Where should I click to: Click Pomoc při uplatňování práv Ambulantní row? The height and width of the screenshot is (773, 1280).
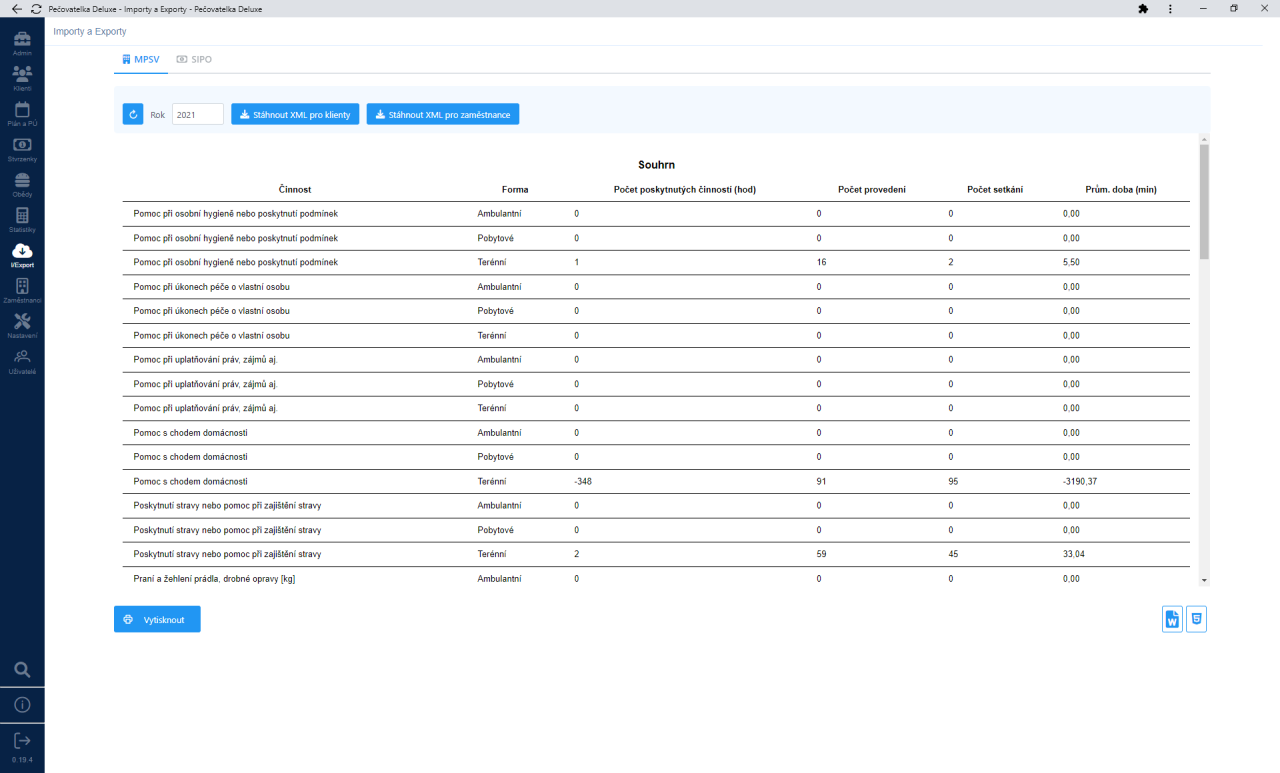coord(656,359)
